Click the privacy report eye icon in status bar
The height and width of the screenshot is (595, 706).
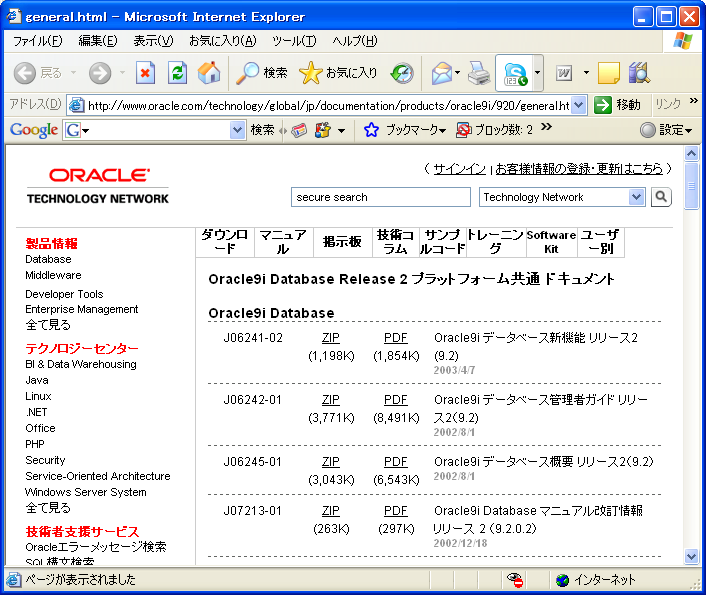[515, 580]
